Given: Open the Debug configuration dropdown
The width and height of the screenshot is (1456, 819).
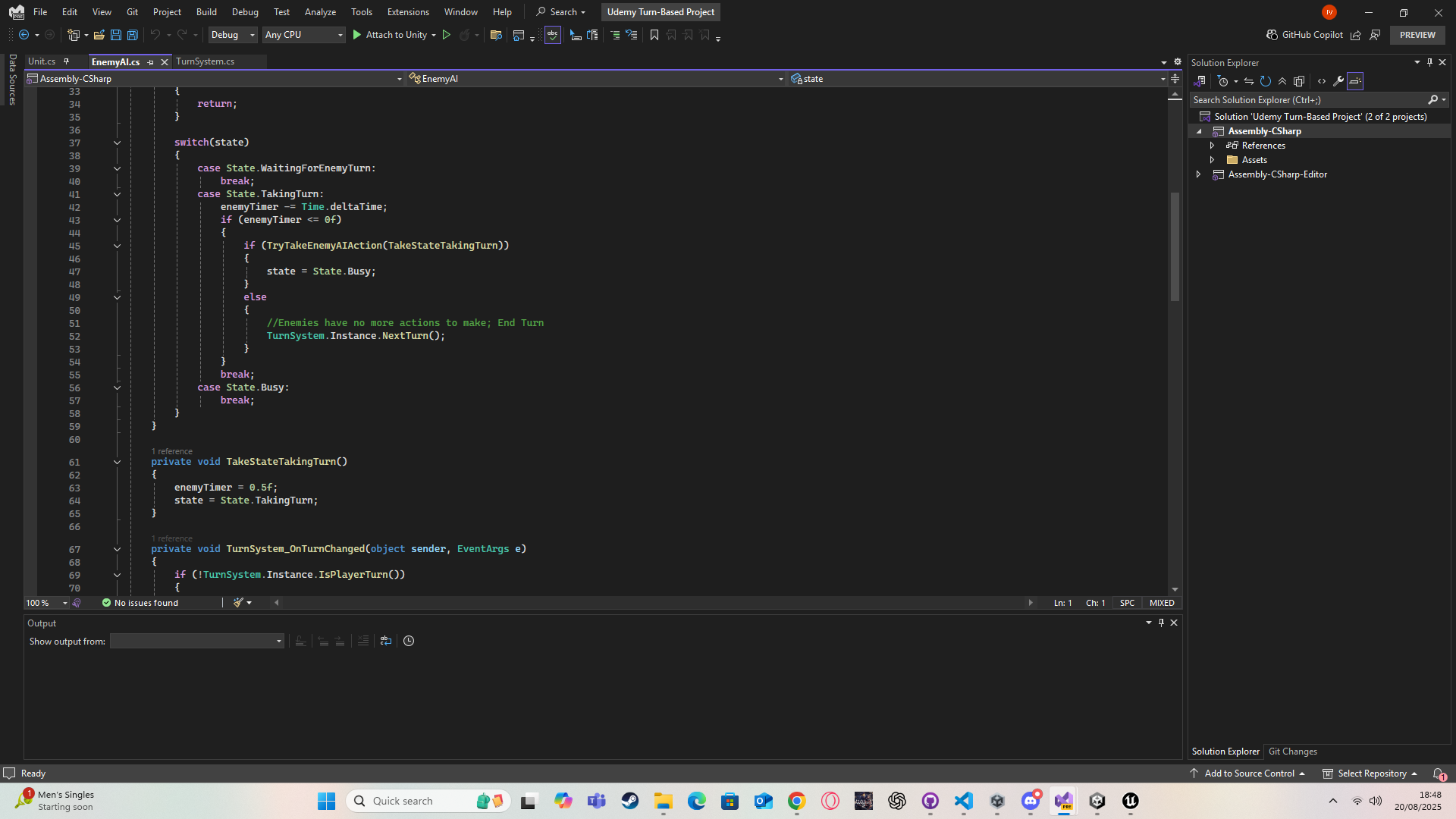Looking at the screenshot, I should [233, 35].
